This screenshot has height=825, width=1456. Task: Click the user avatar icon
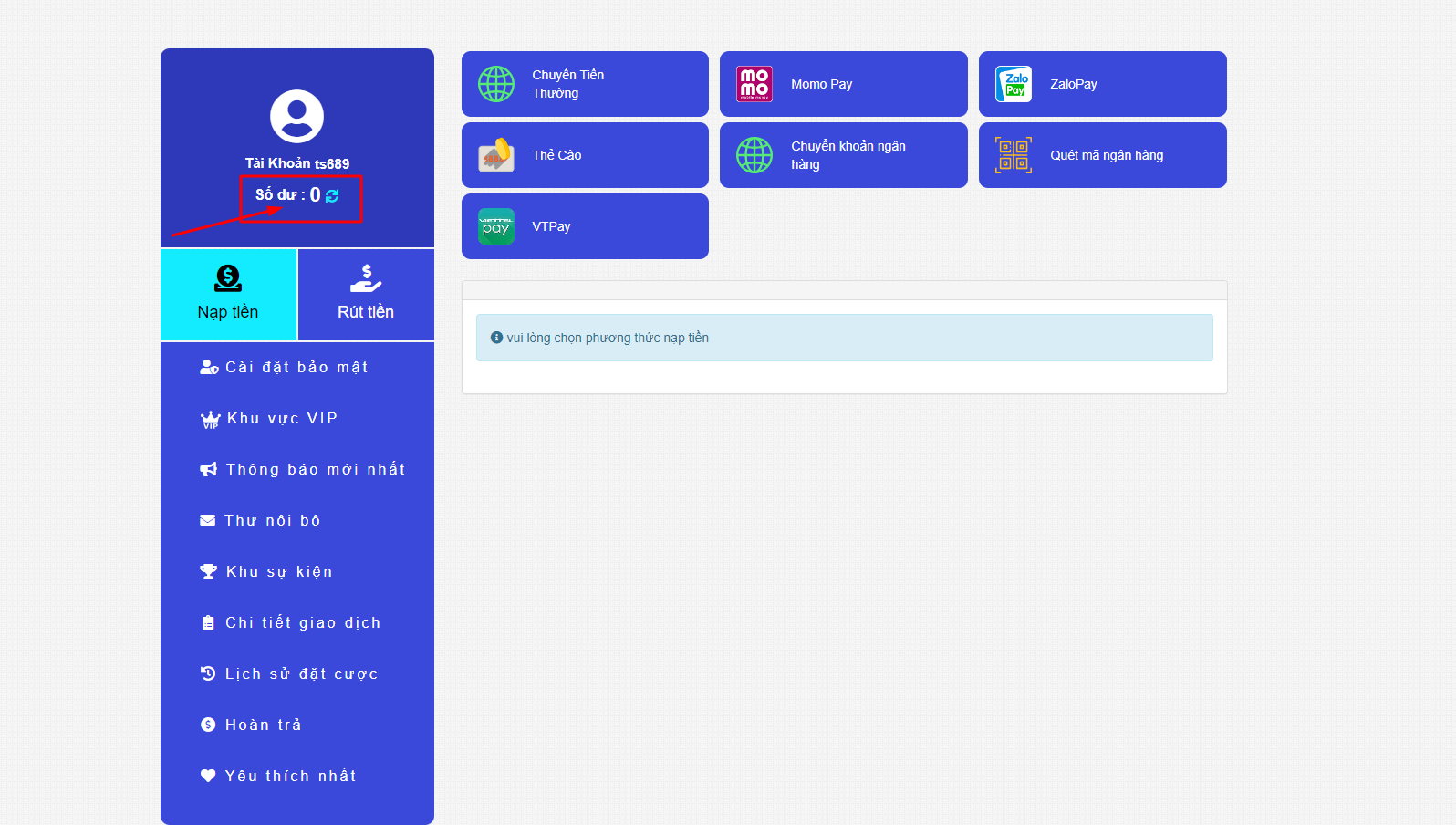[x=296, y=116]
